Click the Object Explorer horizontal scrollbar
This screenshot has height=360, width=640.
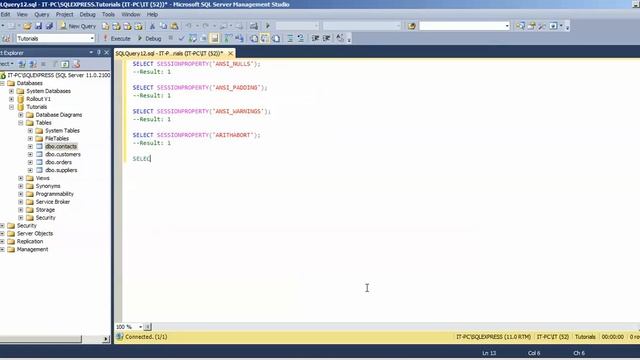(x=41, y=339)
